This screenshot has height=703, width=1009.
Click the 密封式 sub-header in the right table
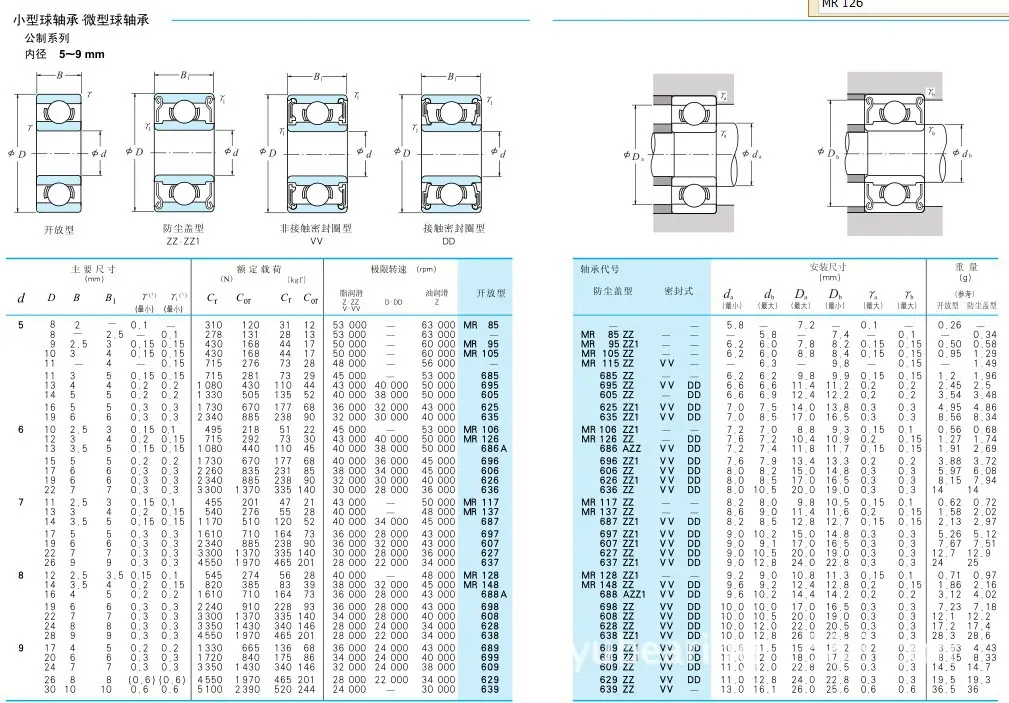[x=678, y=291]
